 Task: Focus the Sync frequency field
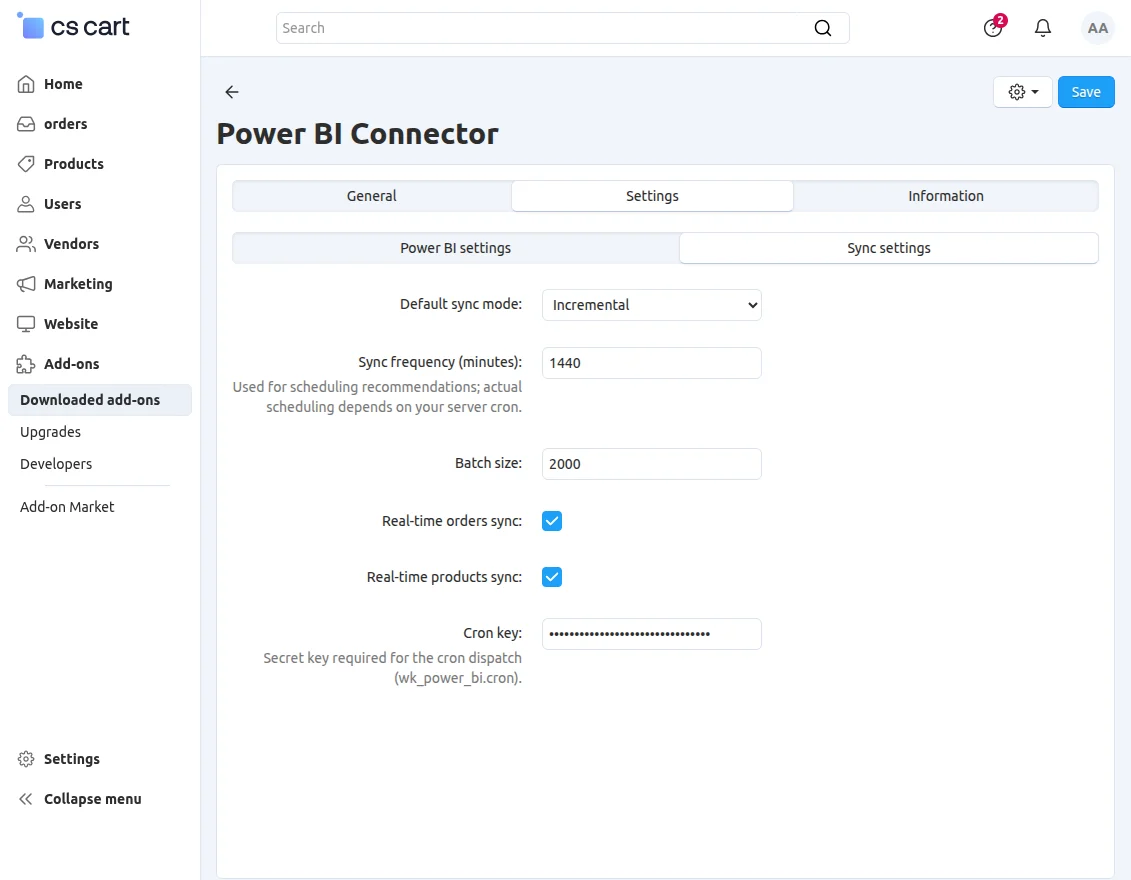click(x=651, y=363)
